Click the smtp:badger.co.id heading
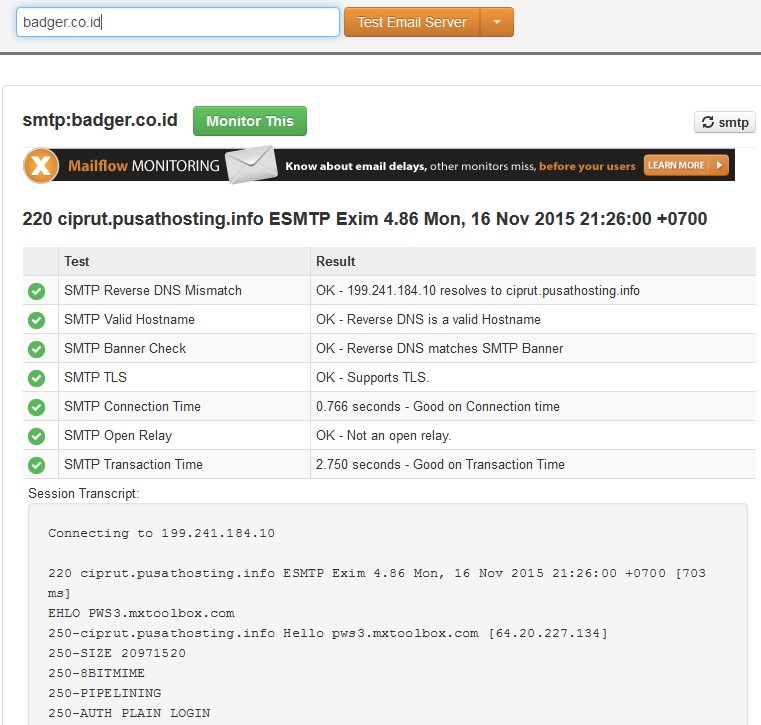This screenshot has height=725, width=761. pos(100,120)
